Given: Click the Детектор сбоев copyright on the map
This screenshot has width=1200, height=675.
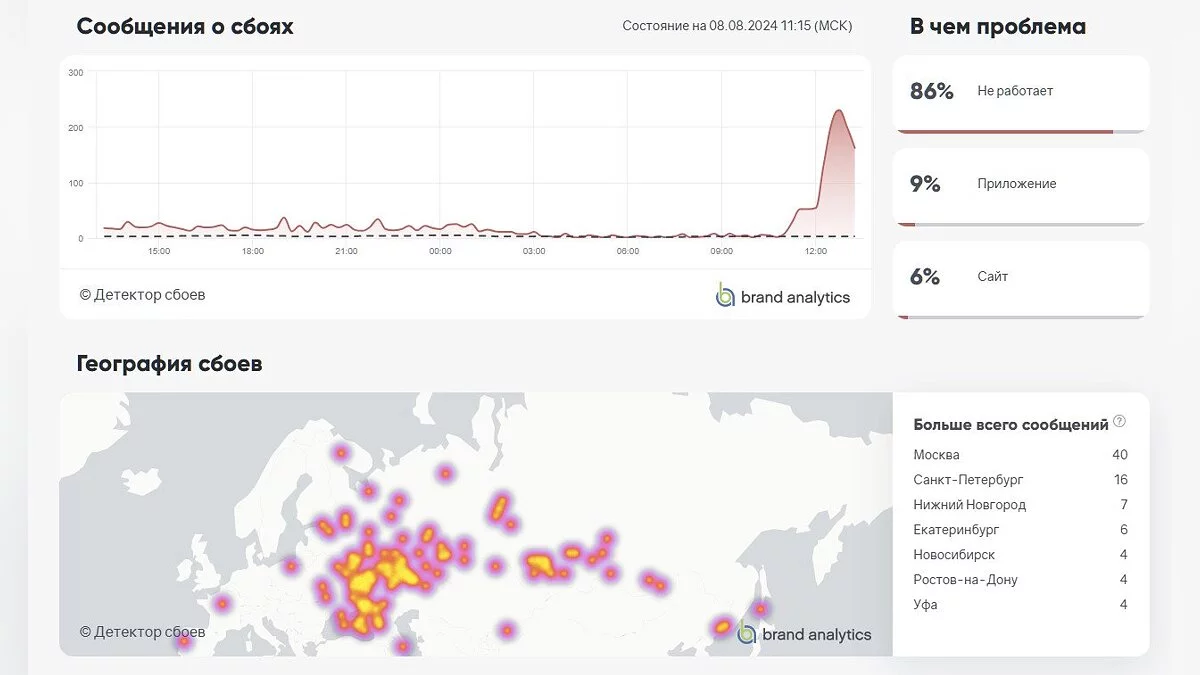Looking at the screenshot, I should [x=142, y=632].
